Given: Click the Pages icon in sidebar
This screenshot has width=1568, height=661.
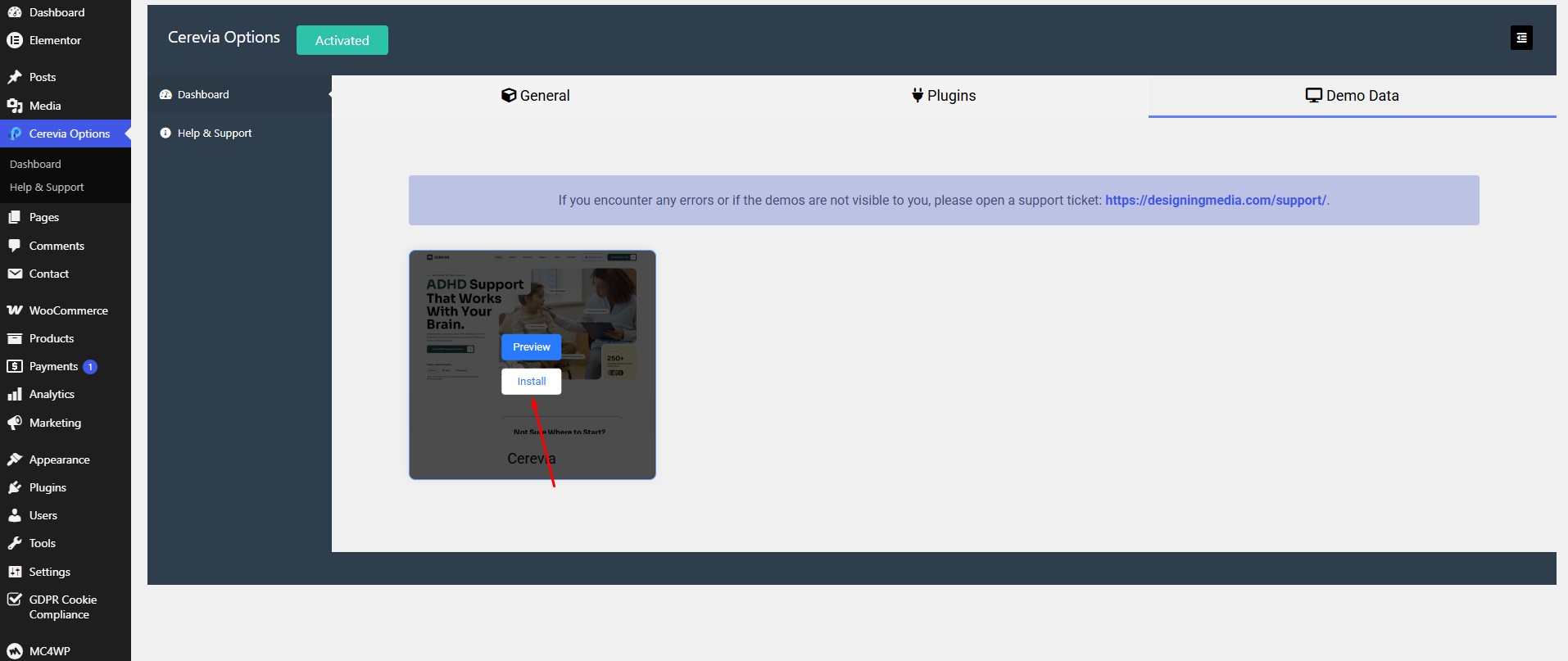Looking at the screenshot, I should pyautogui.click(x=15, y=217).
